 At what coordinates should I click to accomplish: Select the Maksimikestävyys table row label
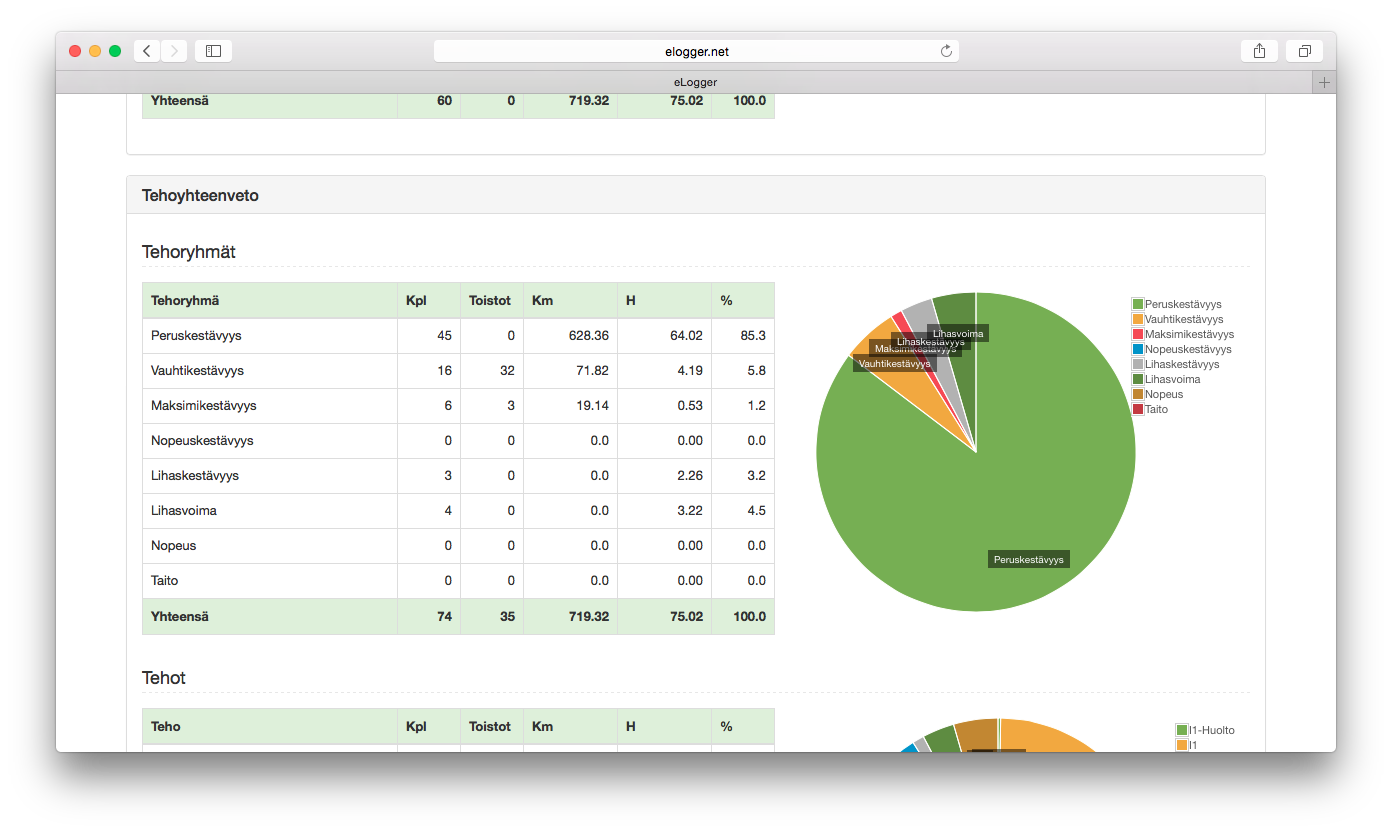(x=204, y=405)
